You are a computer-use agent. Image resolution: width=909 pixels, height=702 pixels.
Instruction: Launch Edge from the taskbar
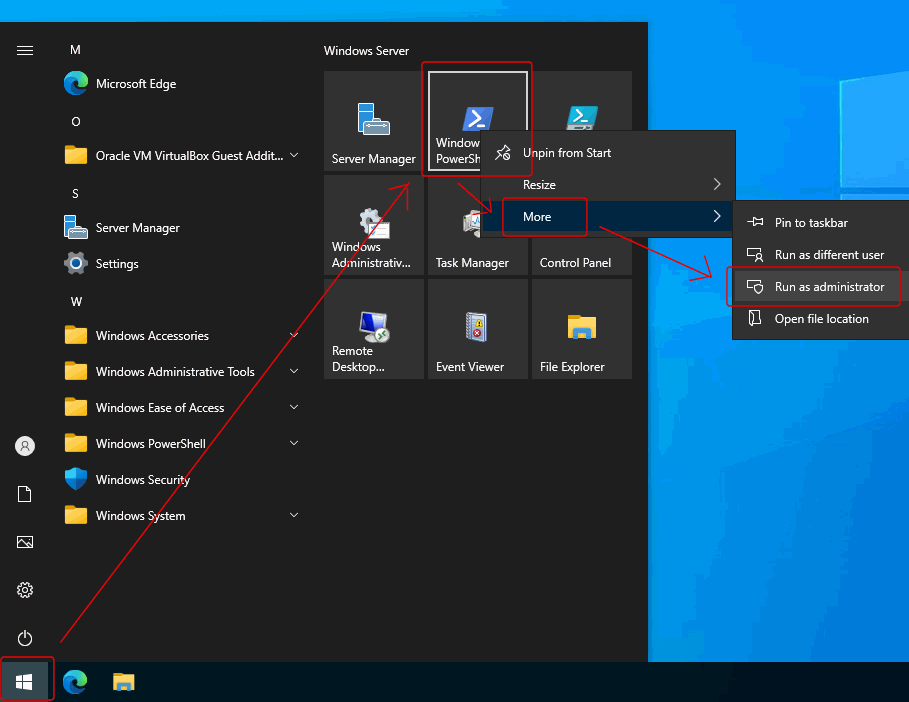tap(75, 682)
